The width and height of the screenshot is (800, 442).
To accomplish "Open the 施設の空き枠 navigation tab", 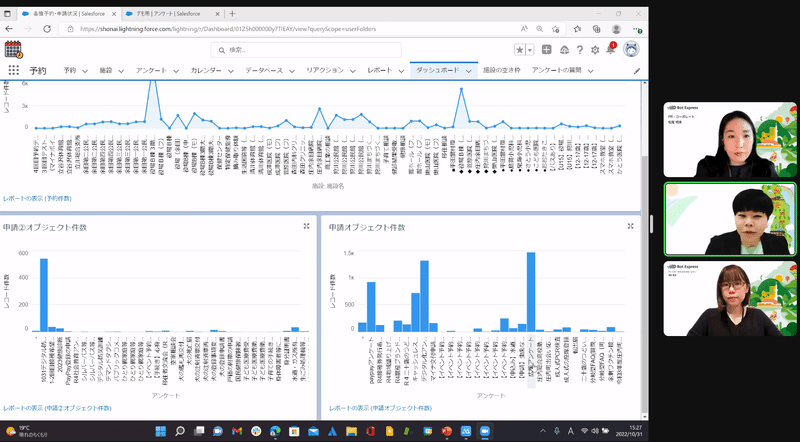I will pyautogui.click(x=502, y=70).
